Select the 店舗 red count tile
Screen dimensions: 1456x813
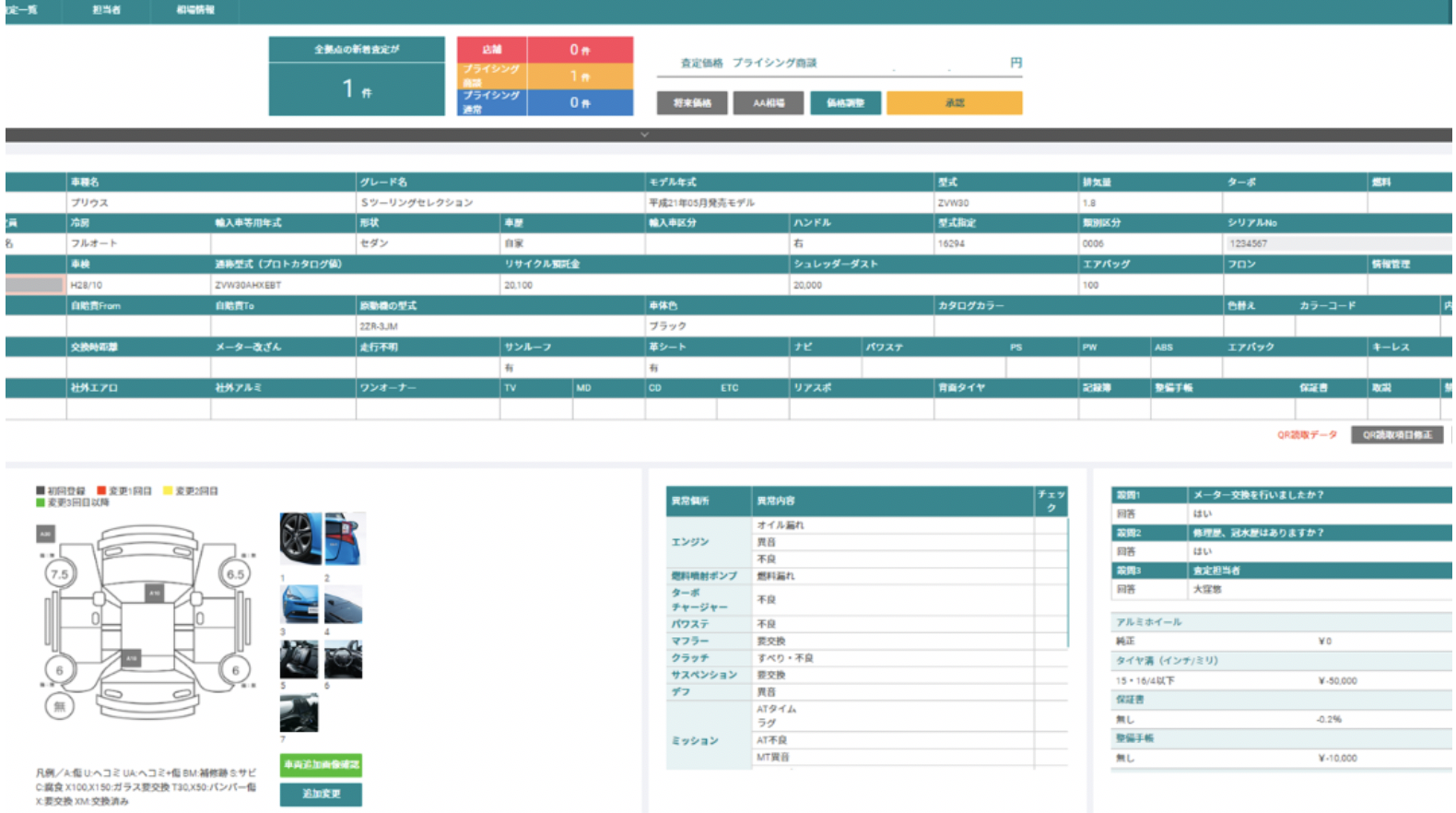pos(545,50)
